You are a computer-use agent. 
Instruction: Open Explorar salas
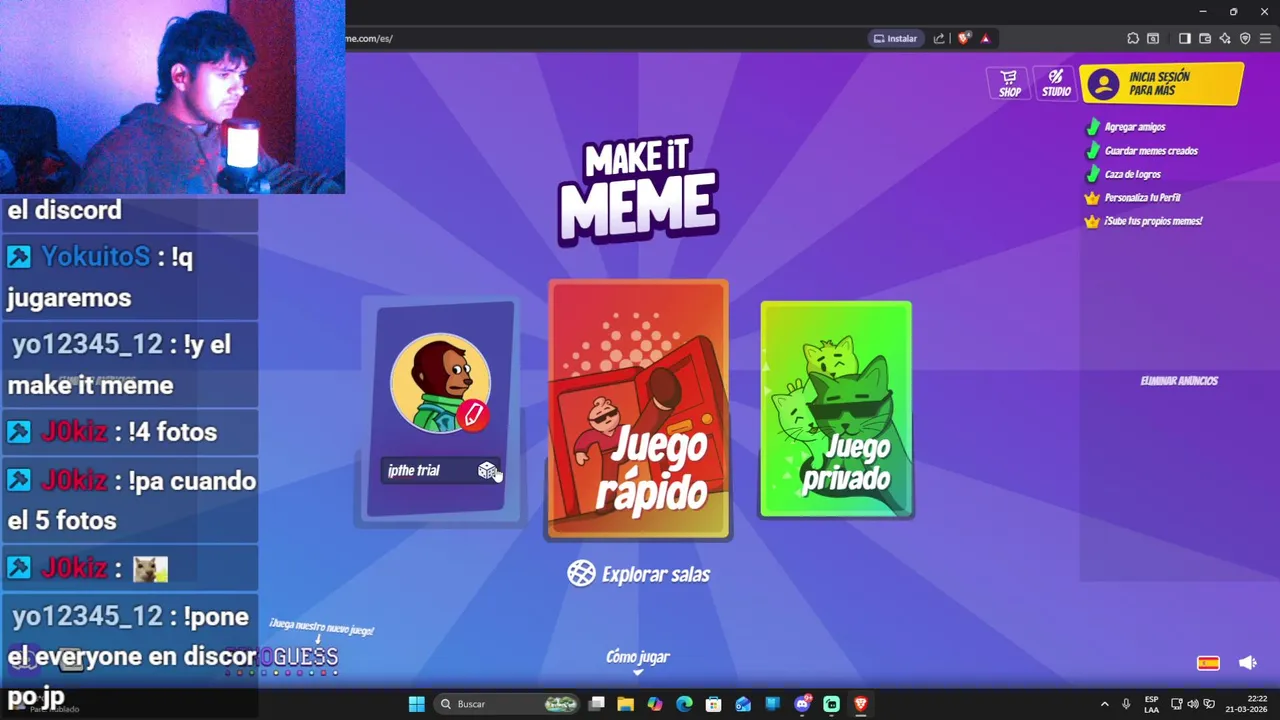638,574
